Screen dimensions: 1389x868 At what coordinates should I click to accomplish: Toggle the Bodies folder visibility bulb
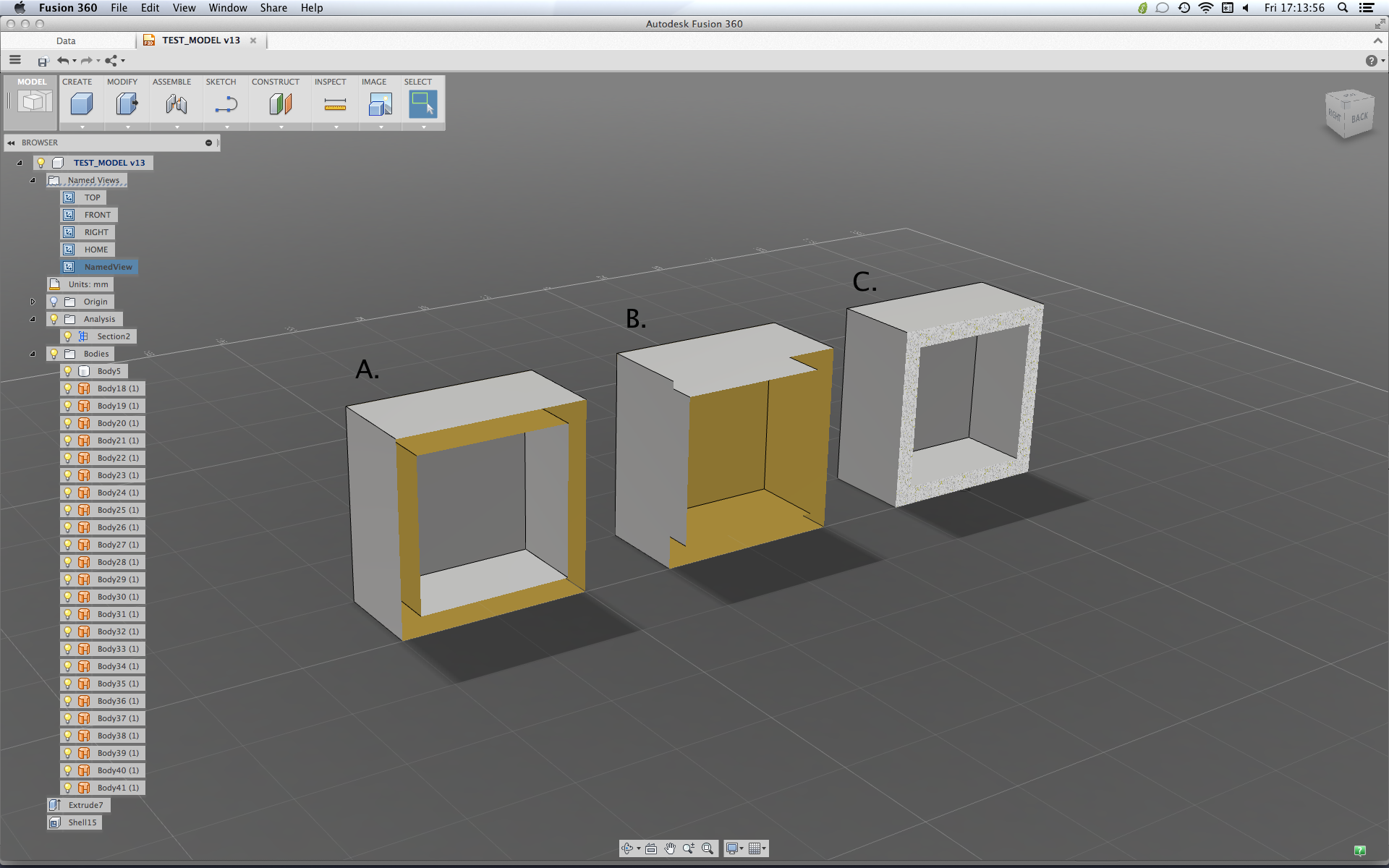click(54, 354)
